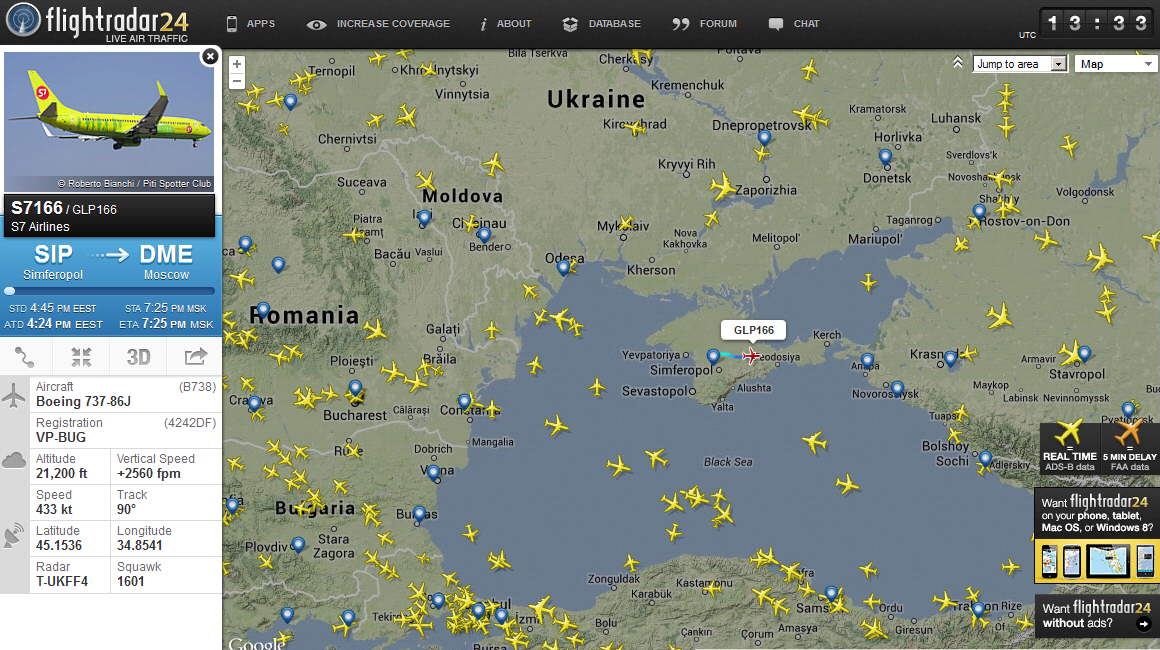Open the Flightradar24 mobile apps ad
The height and width of the screenshot is (650, 1160).
coord(1097,536)
